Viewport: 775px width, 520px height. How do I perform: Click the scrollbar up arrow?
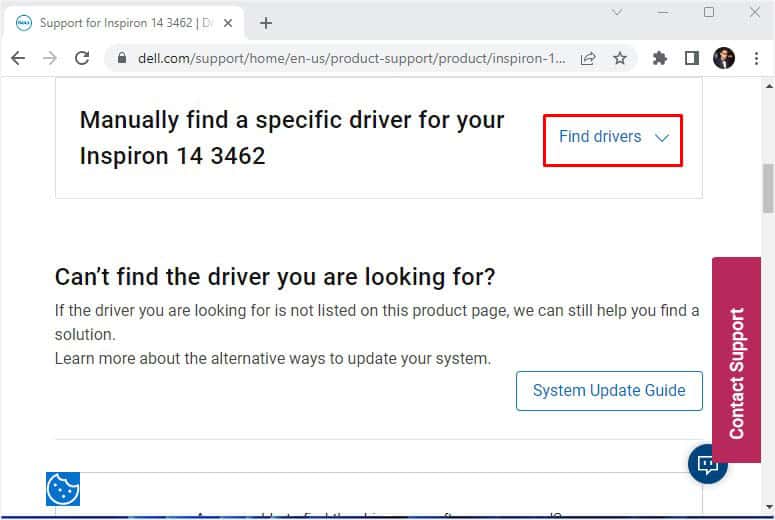769,86
